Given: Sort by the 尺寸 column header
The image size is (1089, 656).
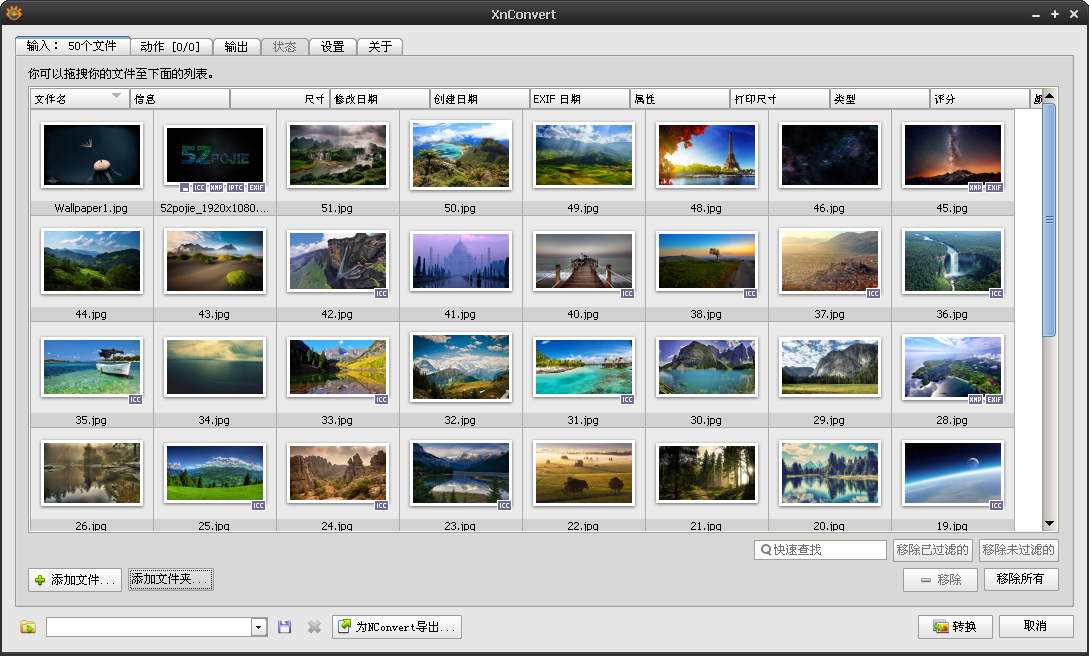Looking at the screenshot, I should (280, 99).
